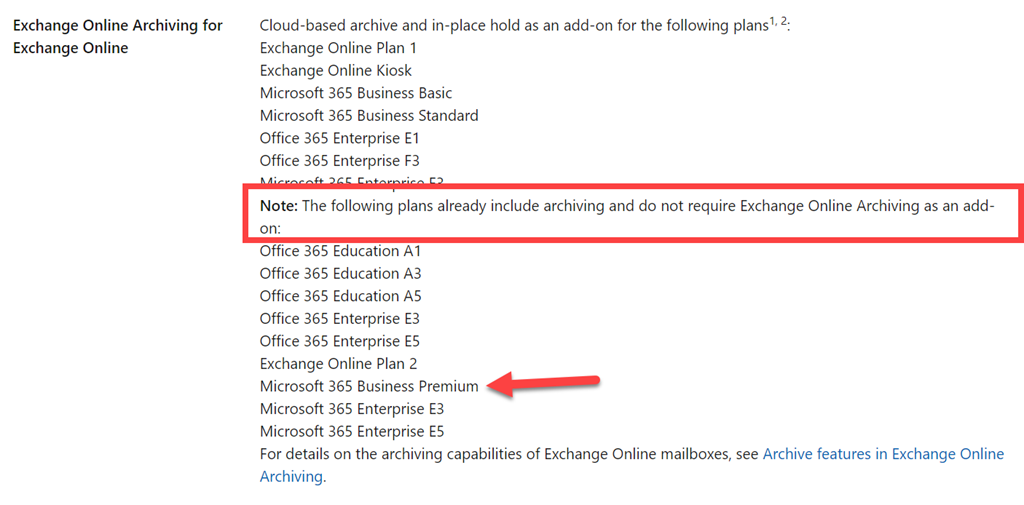
Task: Click Microsoft 365 Business Standard entry
Action: 369,116
